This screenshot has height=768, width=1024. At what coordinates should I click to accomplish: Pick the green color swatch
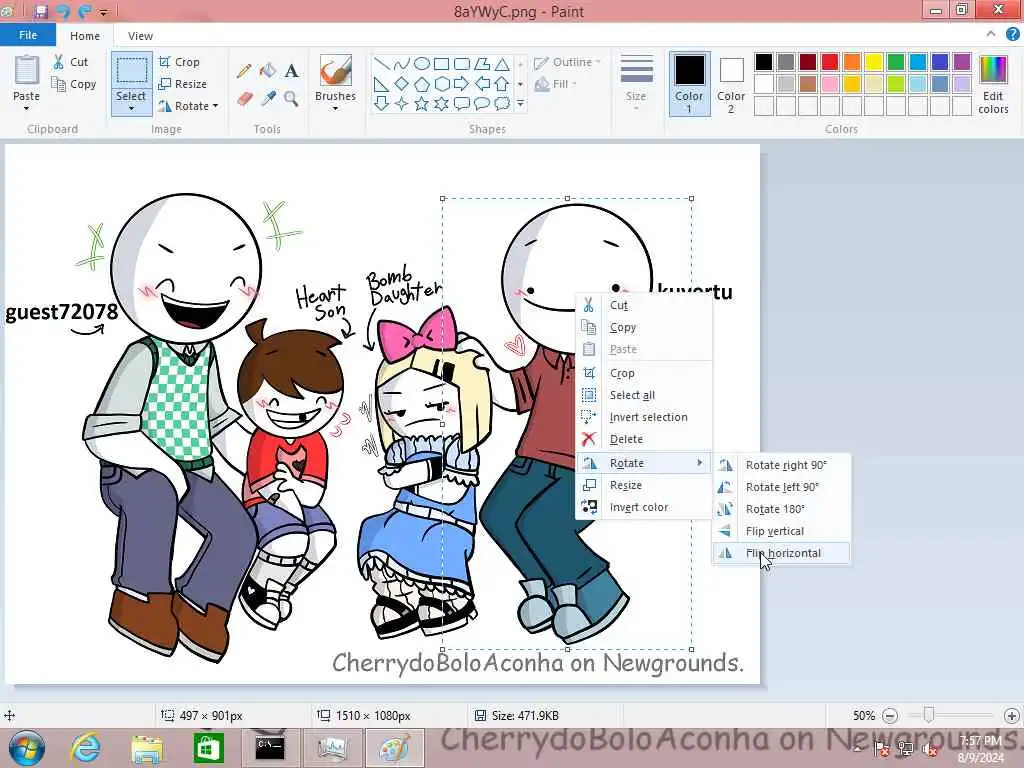point(896,62)
